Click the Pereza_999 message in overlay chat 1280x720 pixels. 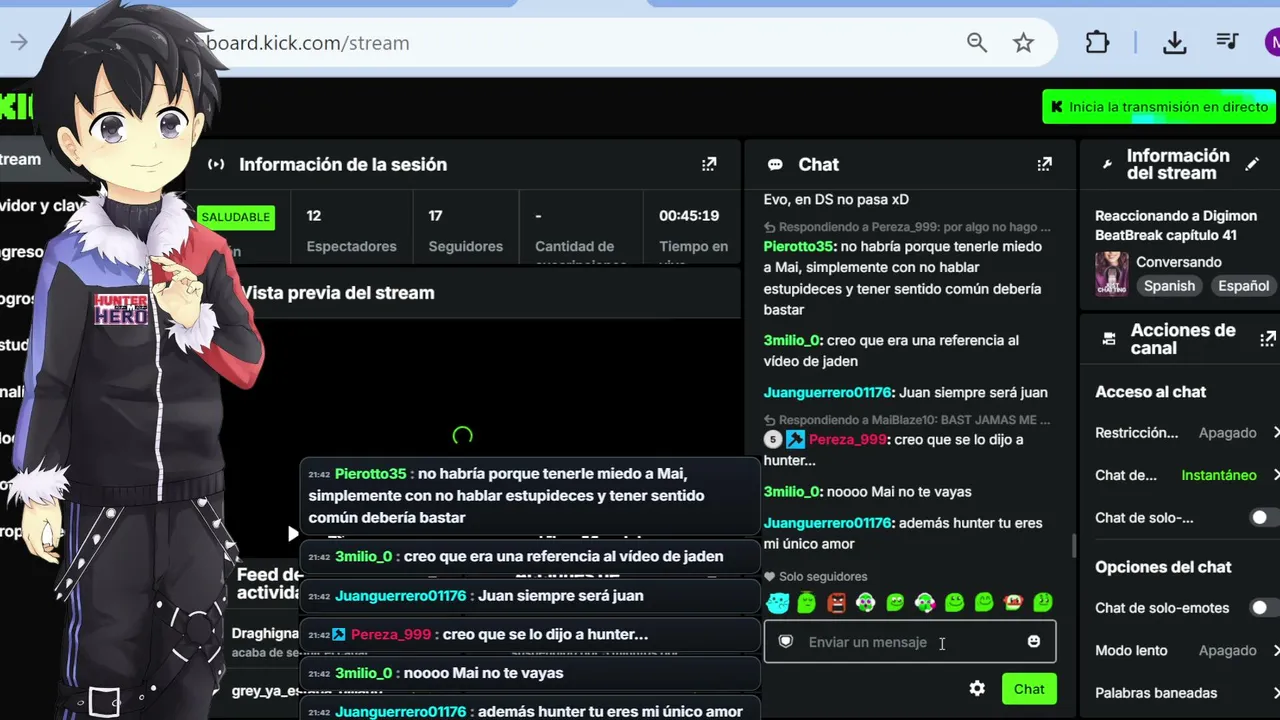point(530,634)
